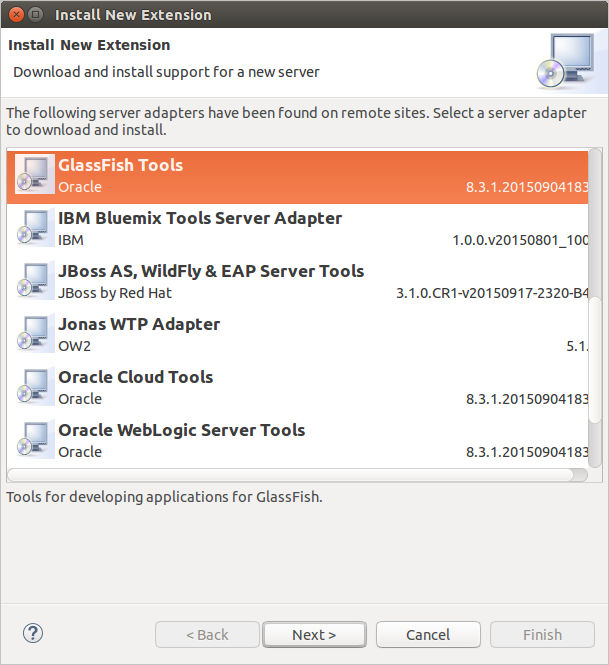Image resolution: width=609 pixels, height=665 pixels.
Task: Click the disabled < Back button
Action: (x=207, y=635)
